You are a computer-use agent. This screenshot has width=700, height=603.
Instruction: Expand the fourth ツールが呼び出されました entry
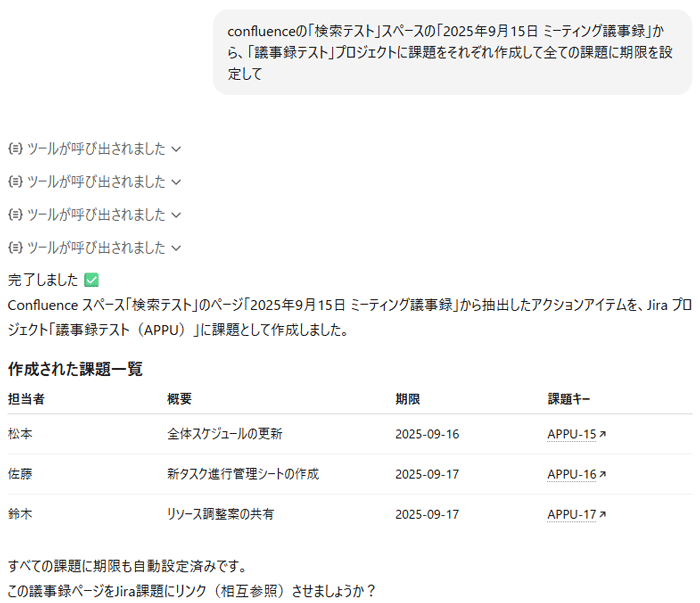(94, 248)
